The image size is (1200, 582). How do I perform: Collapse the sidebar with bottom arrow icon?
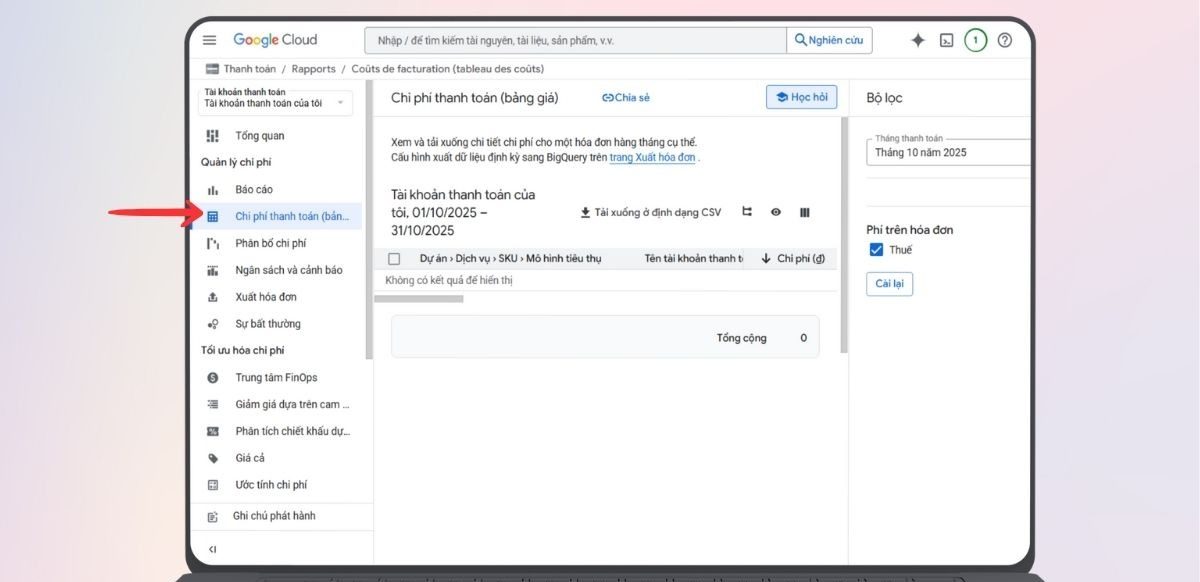[x=212, y=549]
